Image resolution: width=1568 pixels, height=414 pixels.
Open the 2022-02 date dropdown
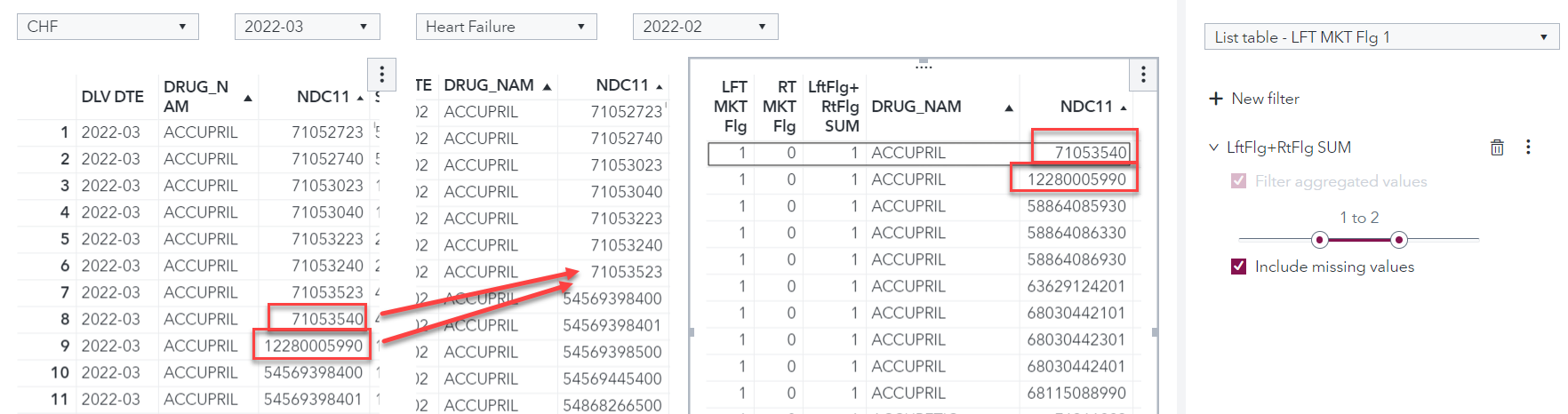(705, 27)
